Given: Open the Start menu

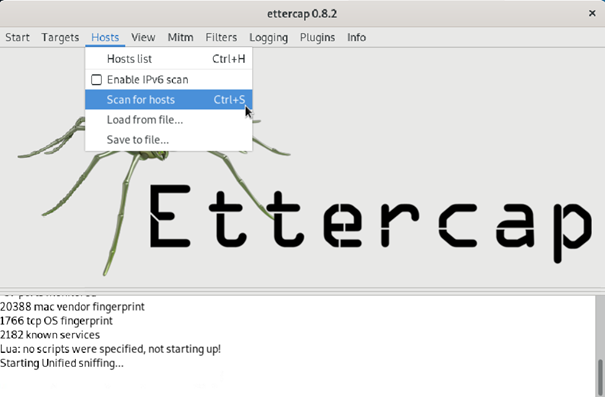Looking at the screenshot, I should [x=17, y=37].
